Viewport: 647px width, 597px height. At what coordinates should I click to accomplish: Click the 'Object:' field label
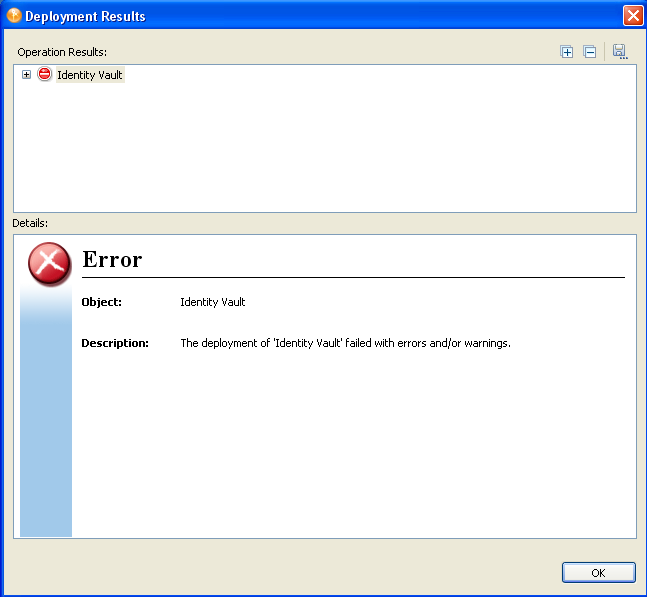[102, 302]
